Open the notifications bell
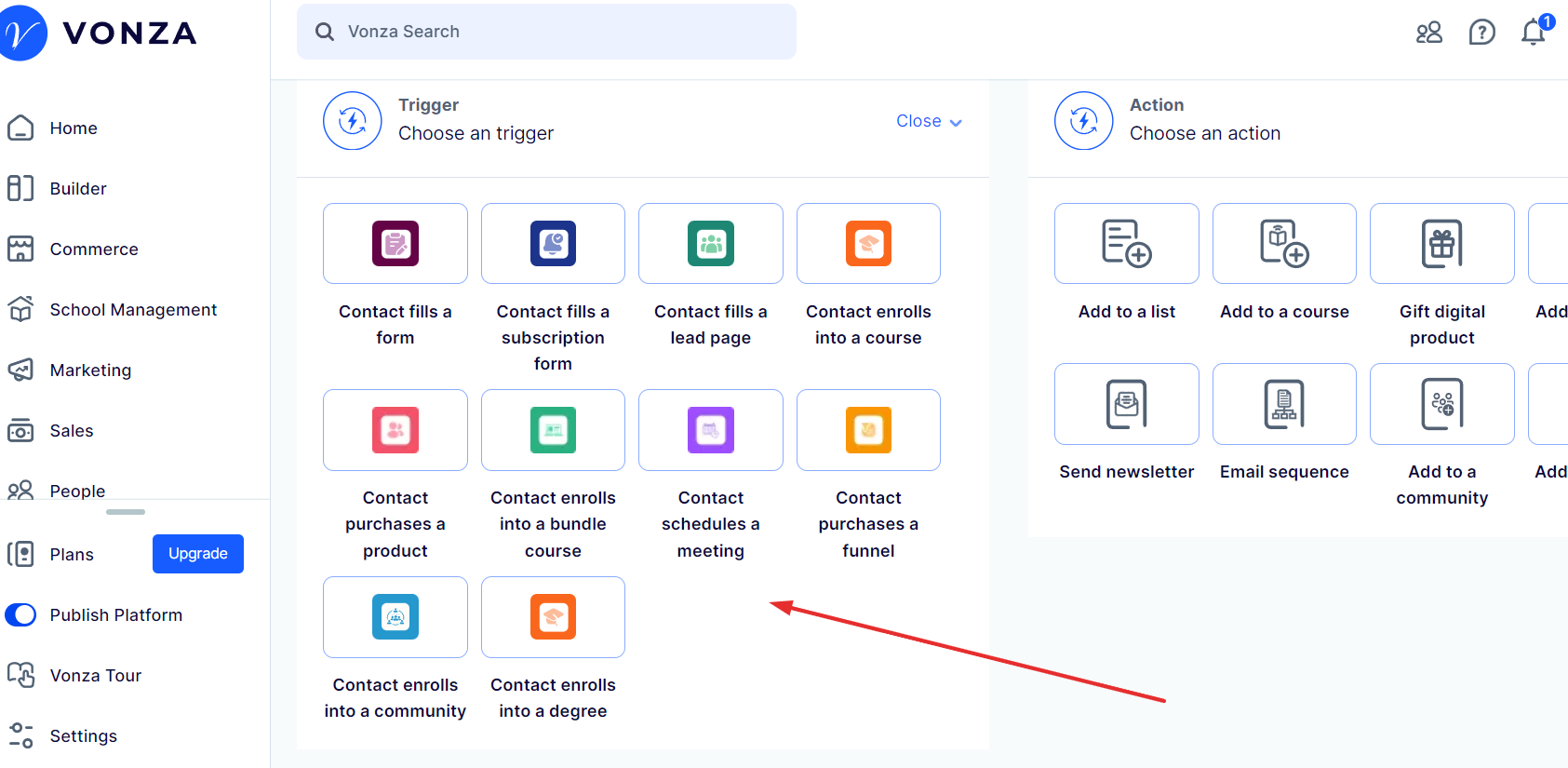The image size is (1568, 768). click(1534, 32)
